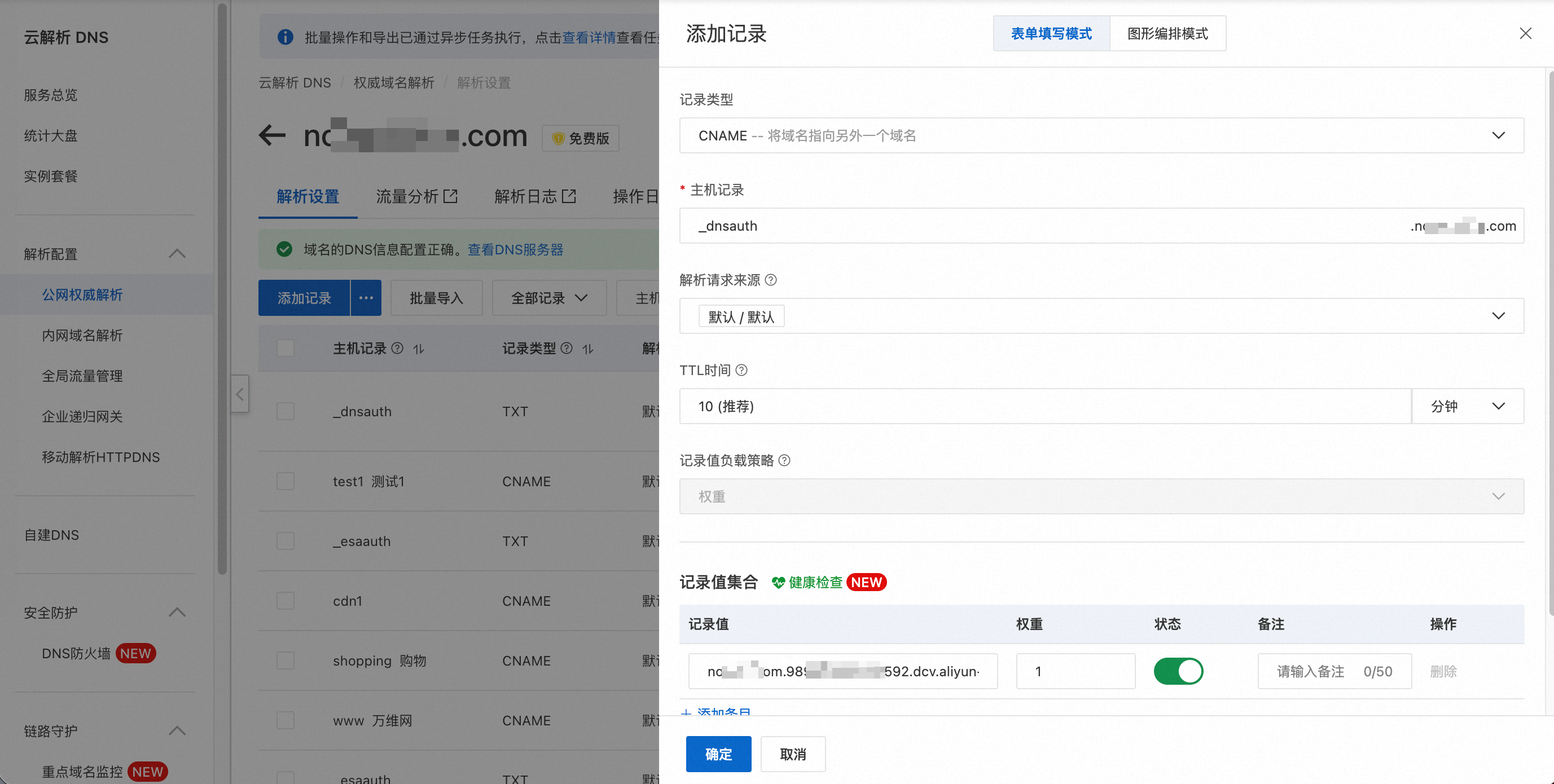Switch to 图形编排模式 tab
1554x784 pixels.
coord(1167,34)
